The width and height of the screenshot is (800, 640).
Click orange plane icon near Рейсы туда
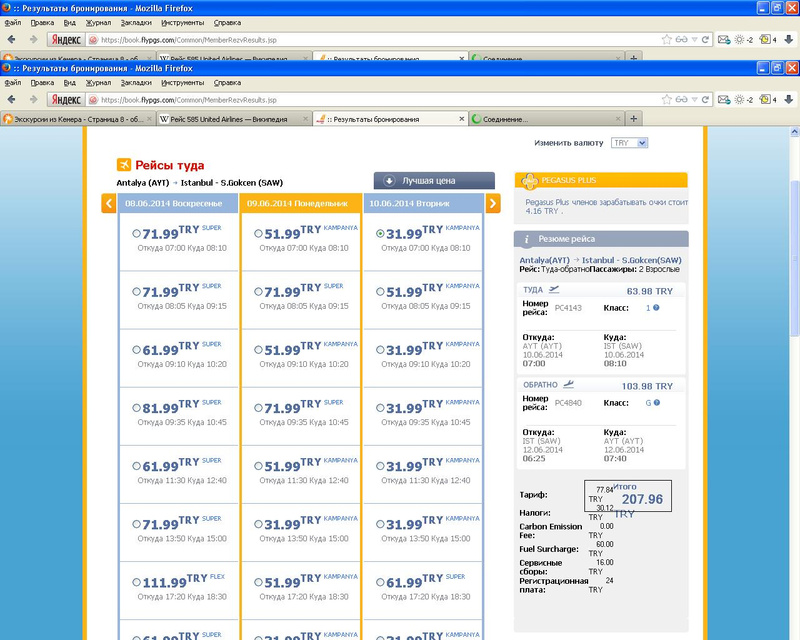[125, 165]
